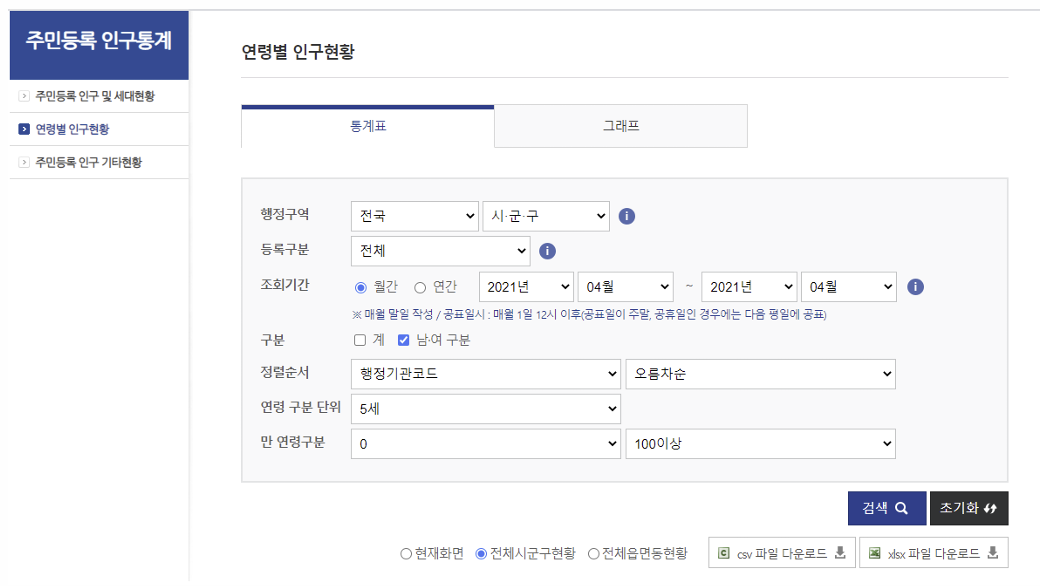Click 행정구역 field label
Viewport: 1040px width, 586px height.
coord(285,214)
